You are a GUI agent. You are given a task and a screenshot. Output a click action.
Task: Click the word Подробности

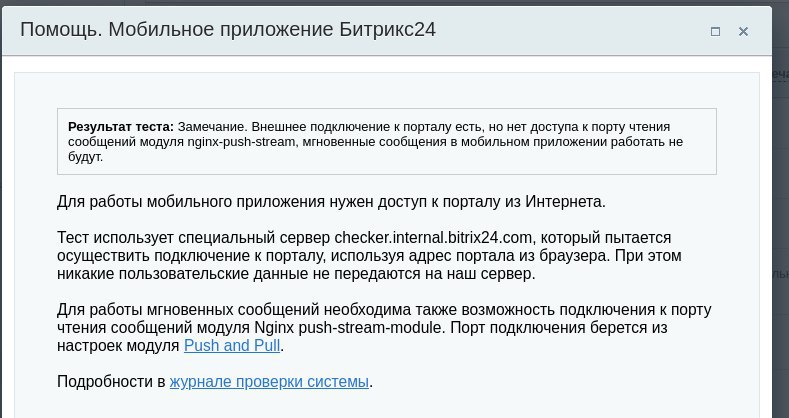[x=104, y=382]
